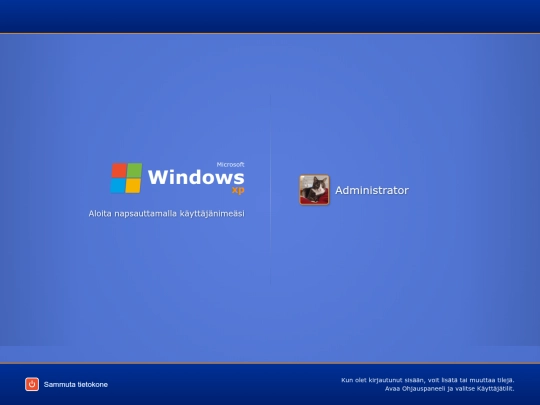Click the red power icon to shut down

(32, 384)
